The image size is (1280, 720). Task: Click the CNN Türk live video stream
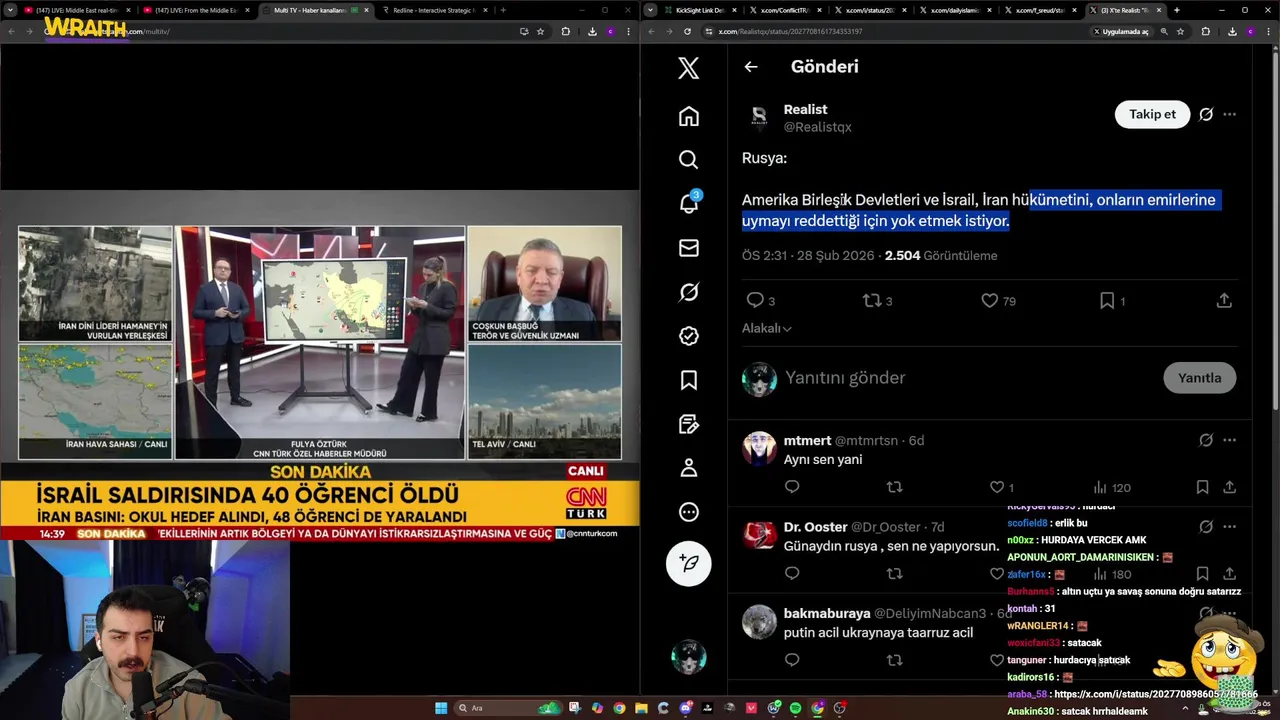coord(320,364)
